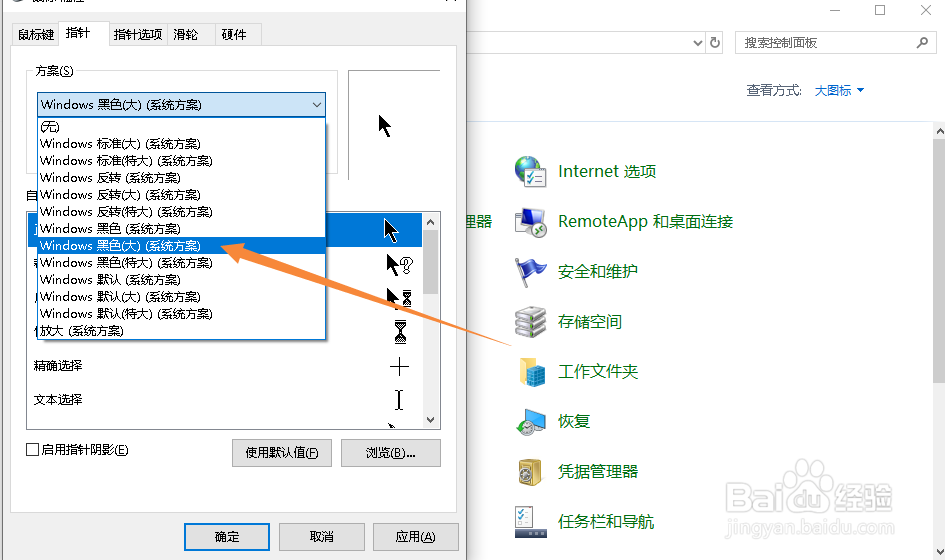
Task: Open the 工作文件夹 link
Action: pos(597,372)
